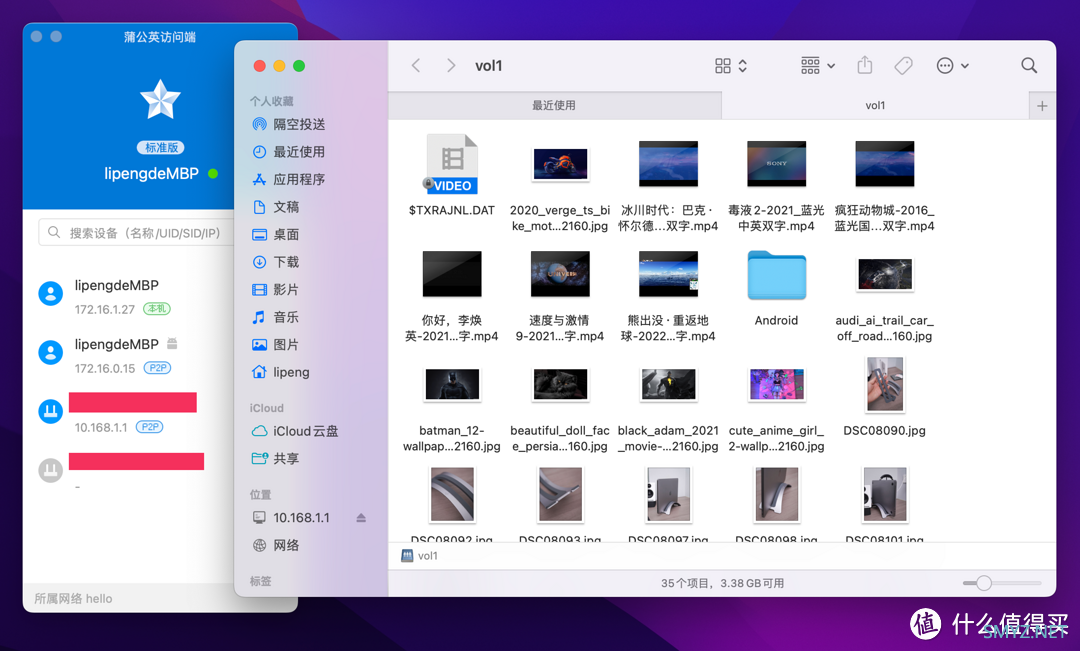
Task: Go back with Finder back arrow
Action: (x=416, y=65)
